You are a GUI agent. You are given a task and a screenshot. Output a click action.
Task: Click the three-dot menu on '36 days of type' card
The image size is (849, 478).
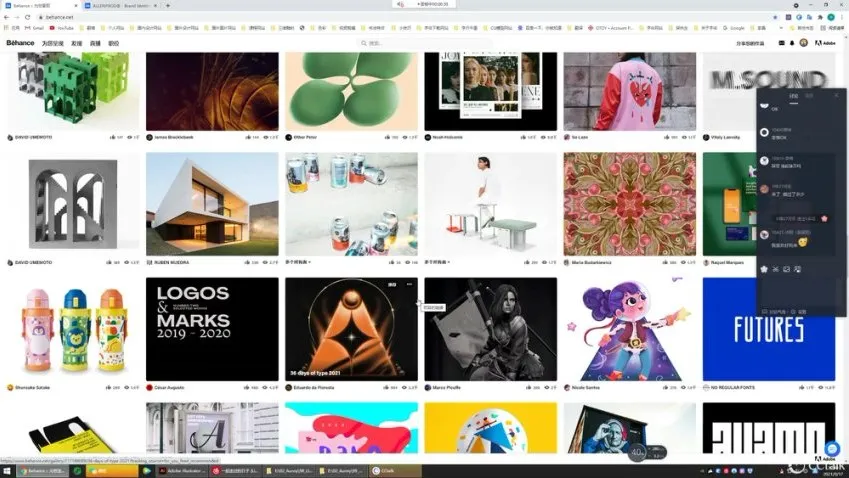pos(409,285)
